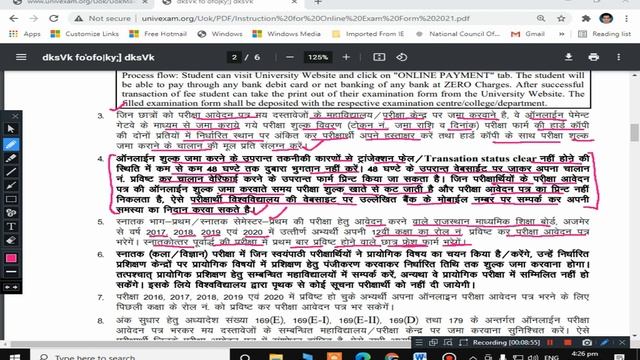Open a new browser tab
This screenshot has width=640, height=360.
pyautogui.click(x=318, y=2)
